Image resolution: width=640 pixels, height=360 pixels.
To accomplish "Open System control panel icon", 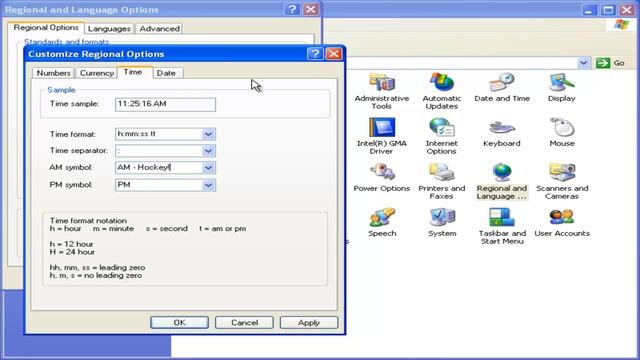I will click(442, 217).
